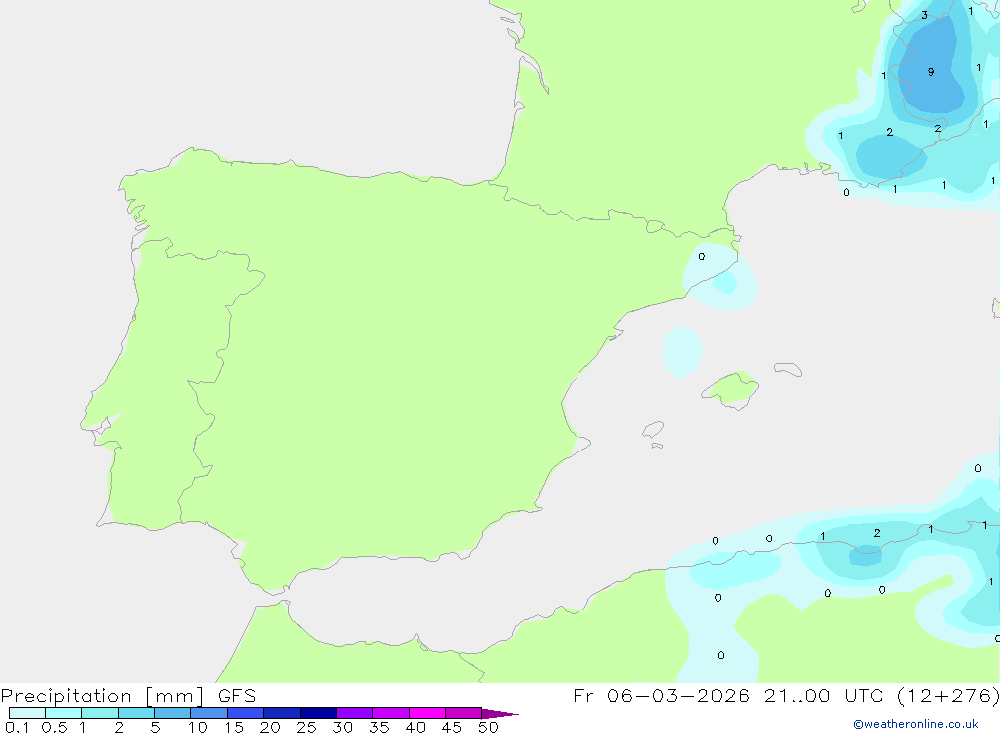Click the 50 legend scale label
This screenshot has height=733, width=1000.
tap(488, 727)
